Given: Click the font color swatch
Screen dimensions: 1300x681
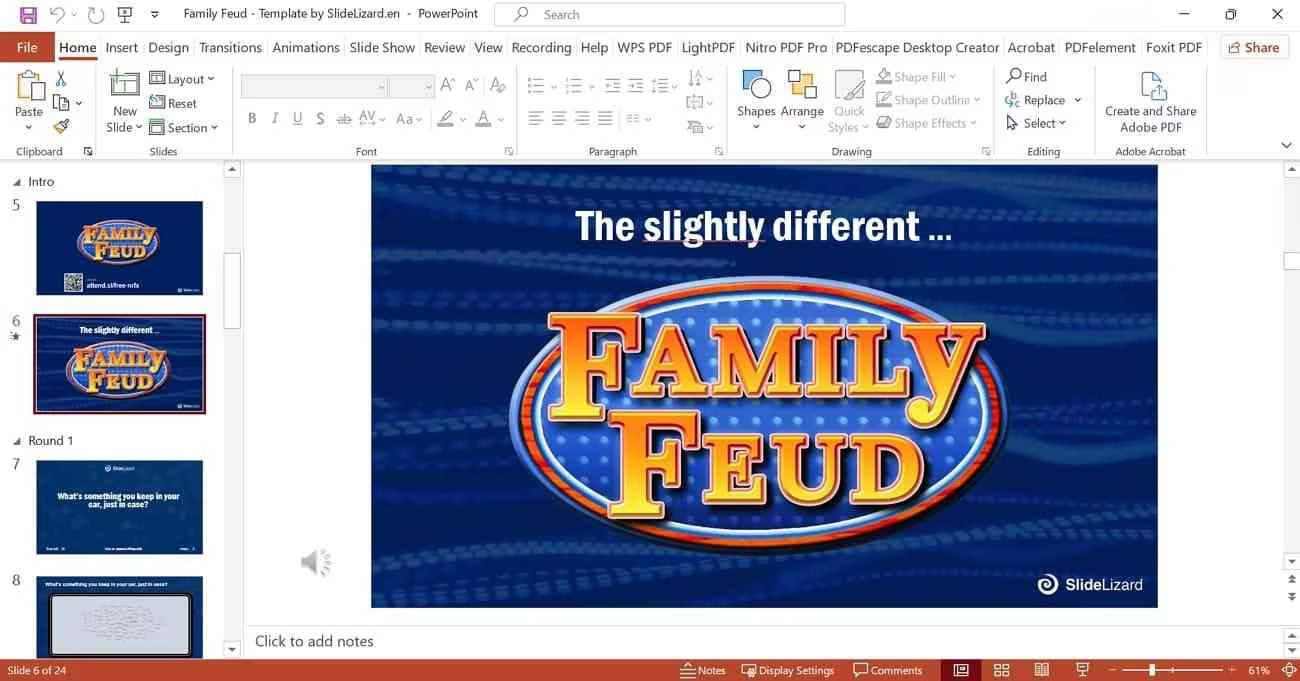Looking at the screenshot, I should point(483,118).
